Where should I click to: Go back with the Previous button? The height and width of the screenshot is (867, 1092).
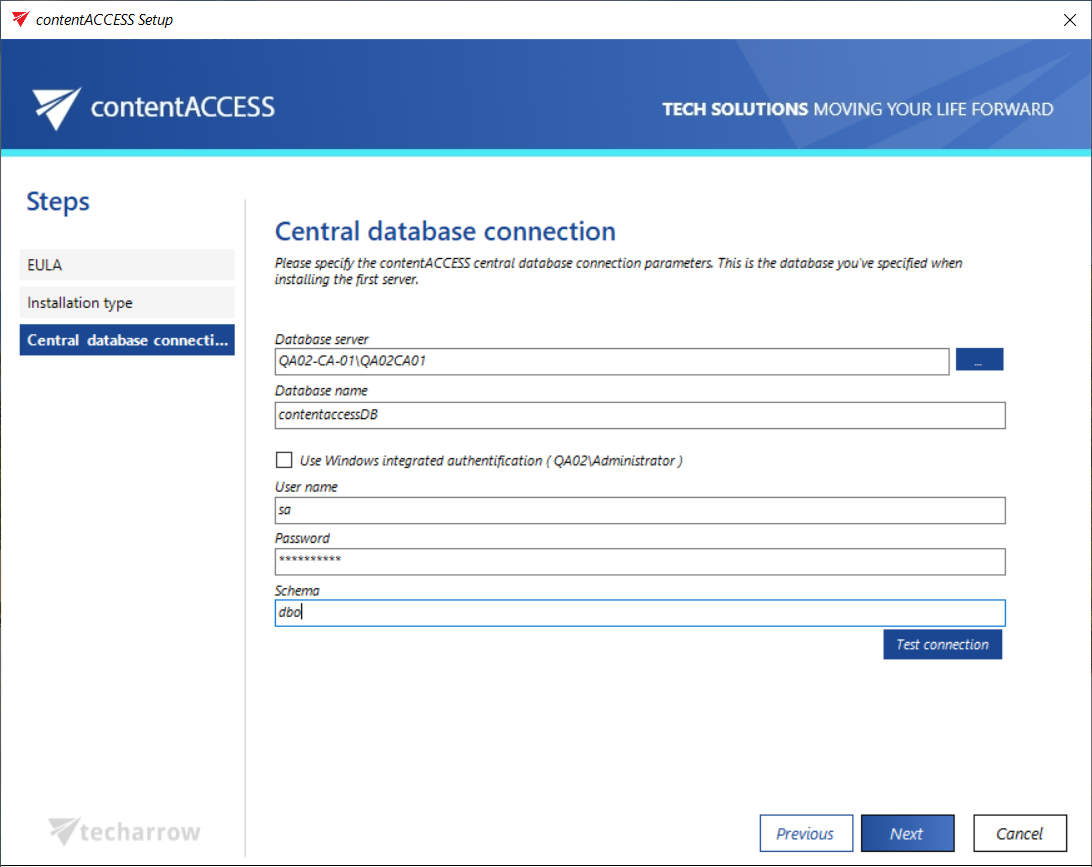coord(806,834)
